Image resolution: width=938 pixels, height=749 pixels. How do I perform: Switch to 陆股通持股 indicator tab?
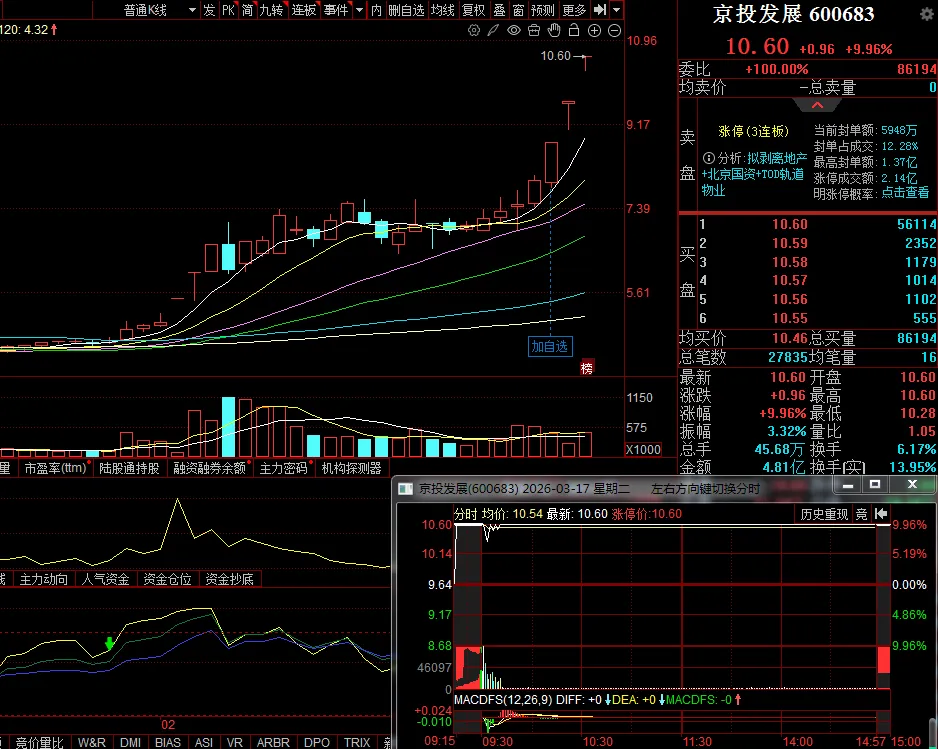tap(129, 468)
